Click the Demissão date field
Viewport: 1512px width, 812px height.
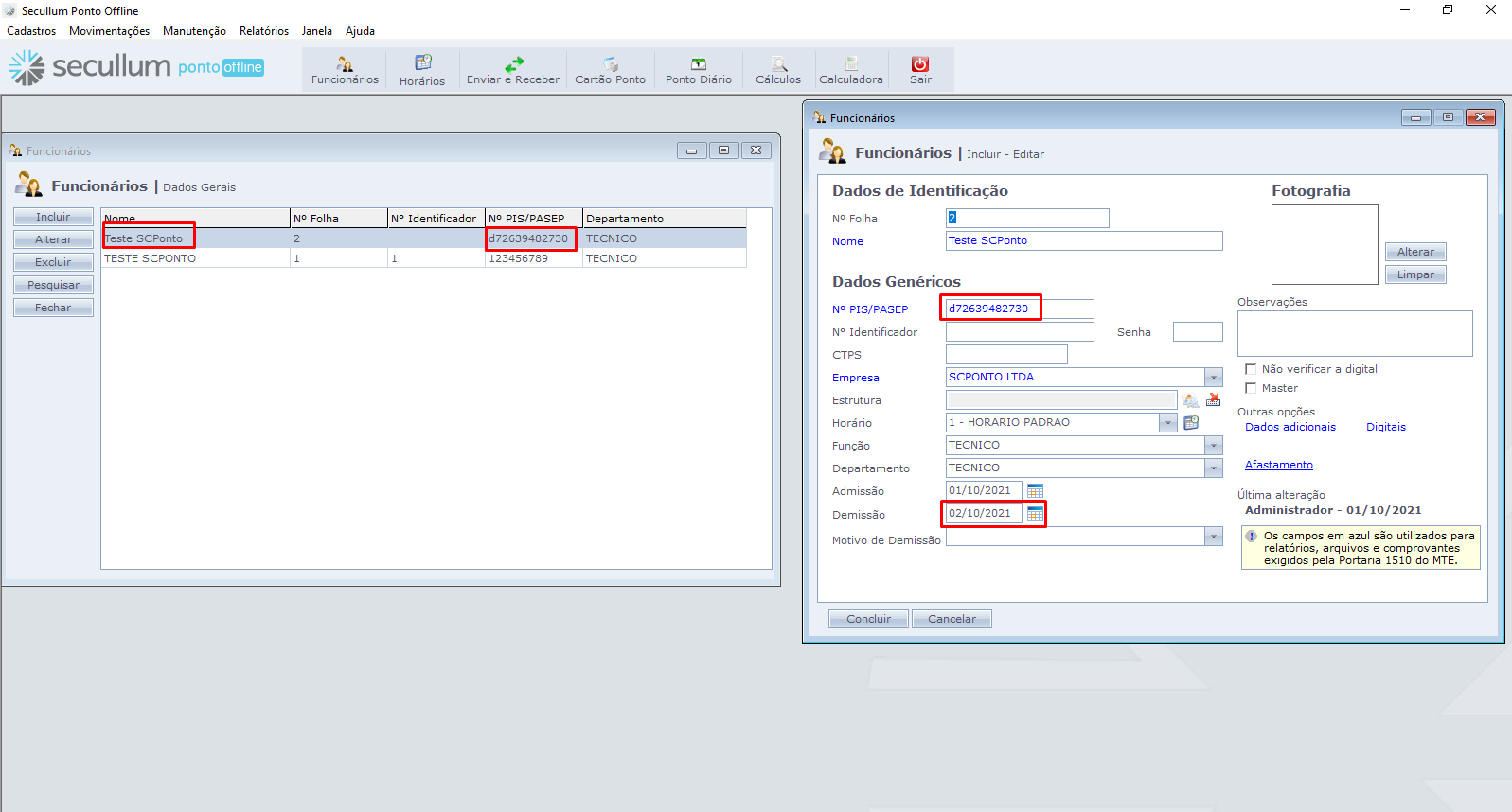click(984, 513)
